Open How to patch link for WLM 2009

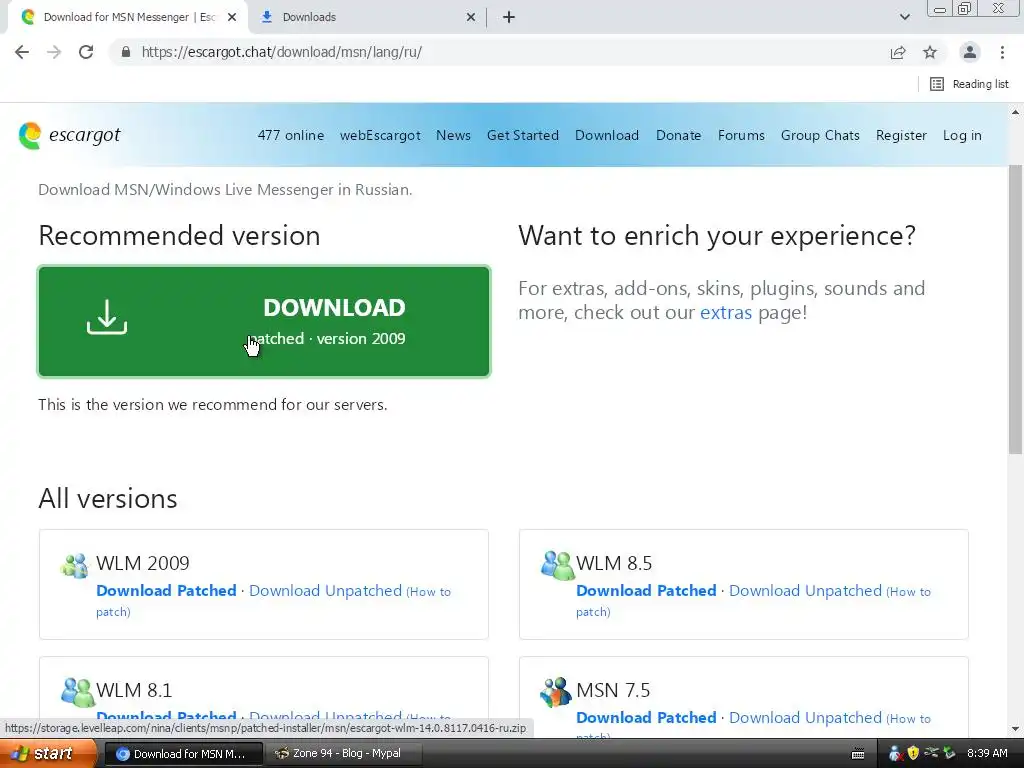tap(430, 592)
